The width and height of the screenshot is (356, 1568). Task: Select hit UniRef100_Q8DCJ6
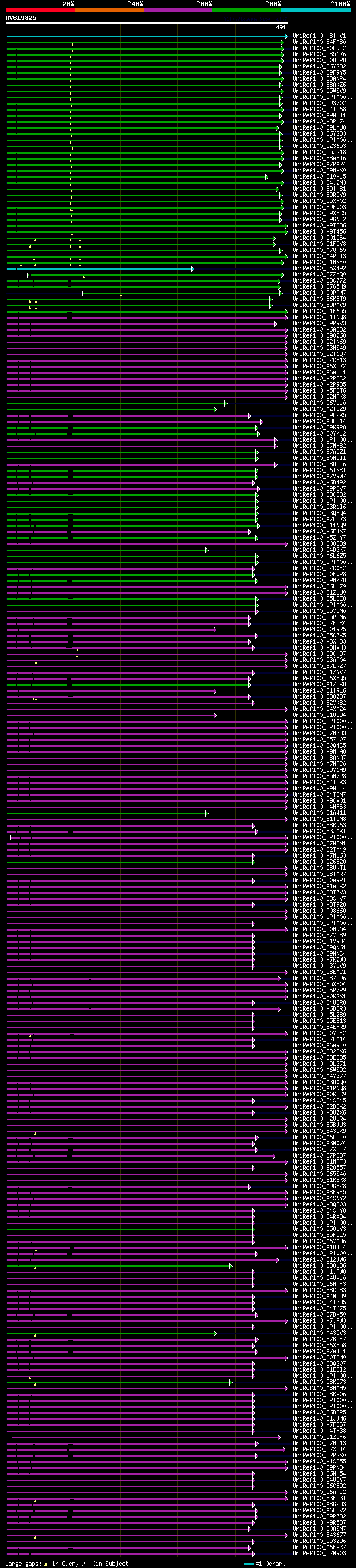point(319,464)
